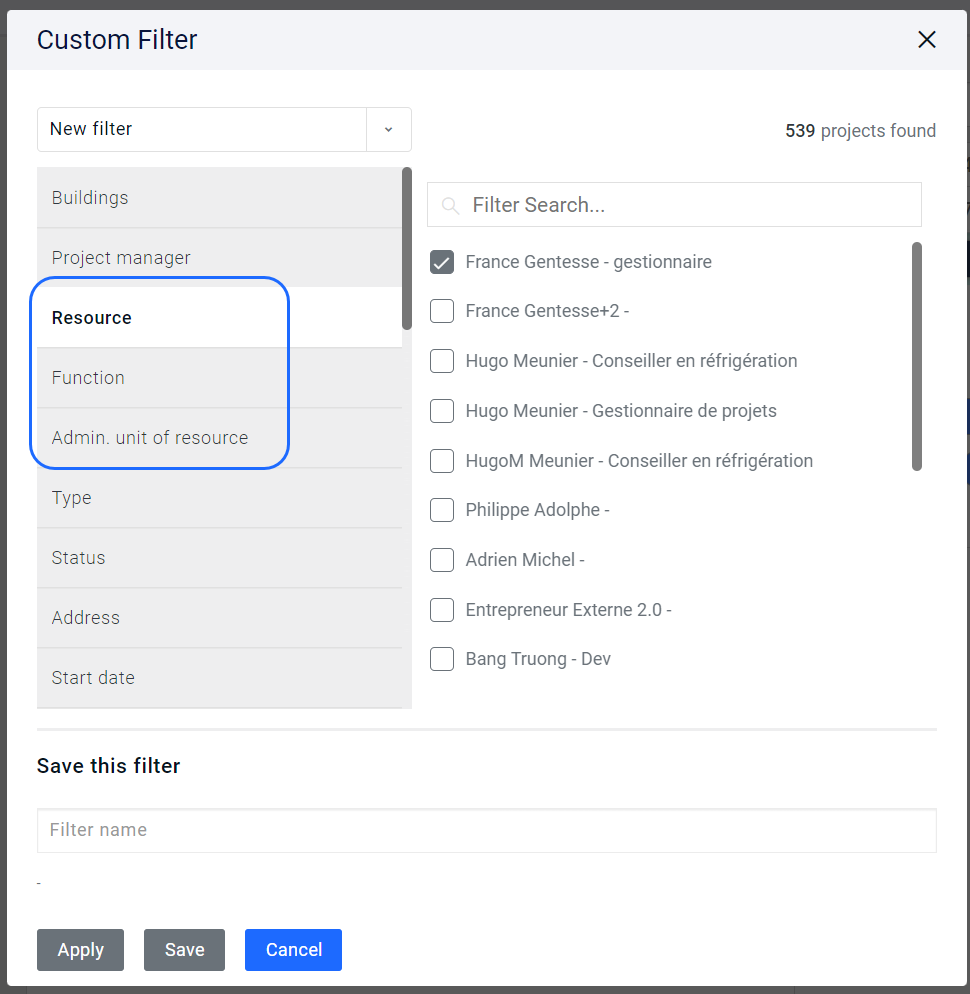Check Entrepreneur Externe 2.0
Image resolution: width=970 pixels, height=994 pixels.
(441, 610)
